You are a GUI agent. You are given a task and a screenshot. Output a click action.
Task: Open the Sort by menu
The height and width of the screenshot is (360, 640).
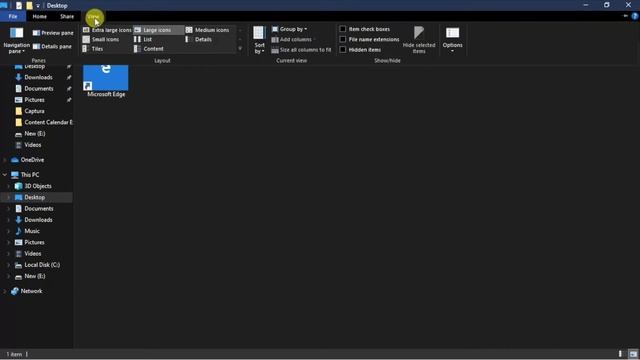[x=259, y=40]
